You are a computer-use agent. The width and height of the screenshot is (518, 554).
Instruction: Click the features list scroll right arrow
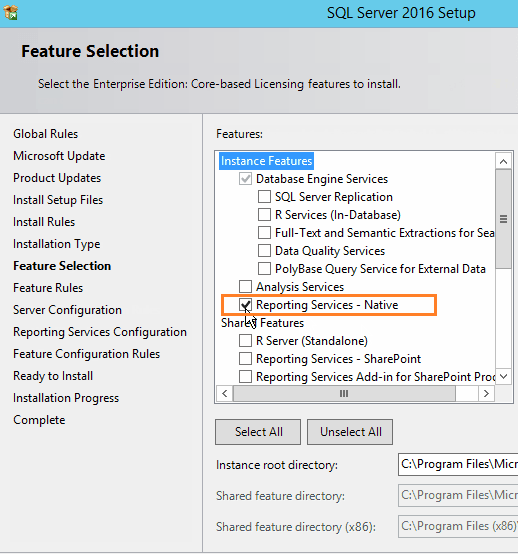(x=486, y=394)
